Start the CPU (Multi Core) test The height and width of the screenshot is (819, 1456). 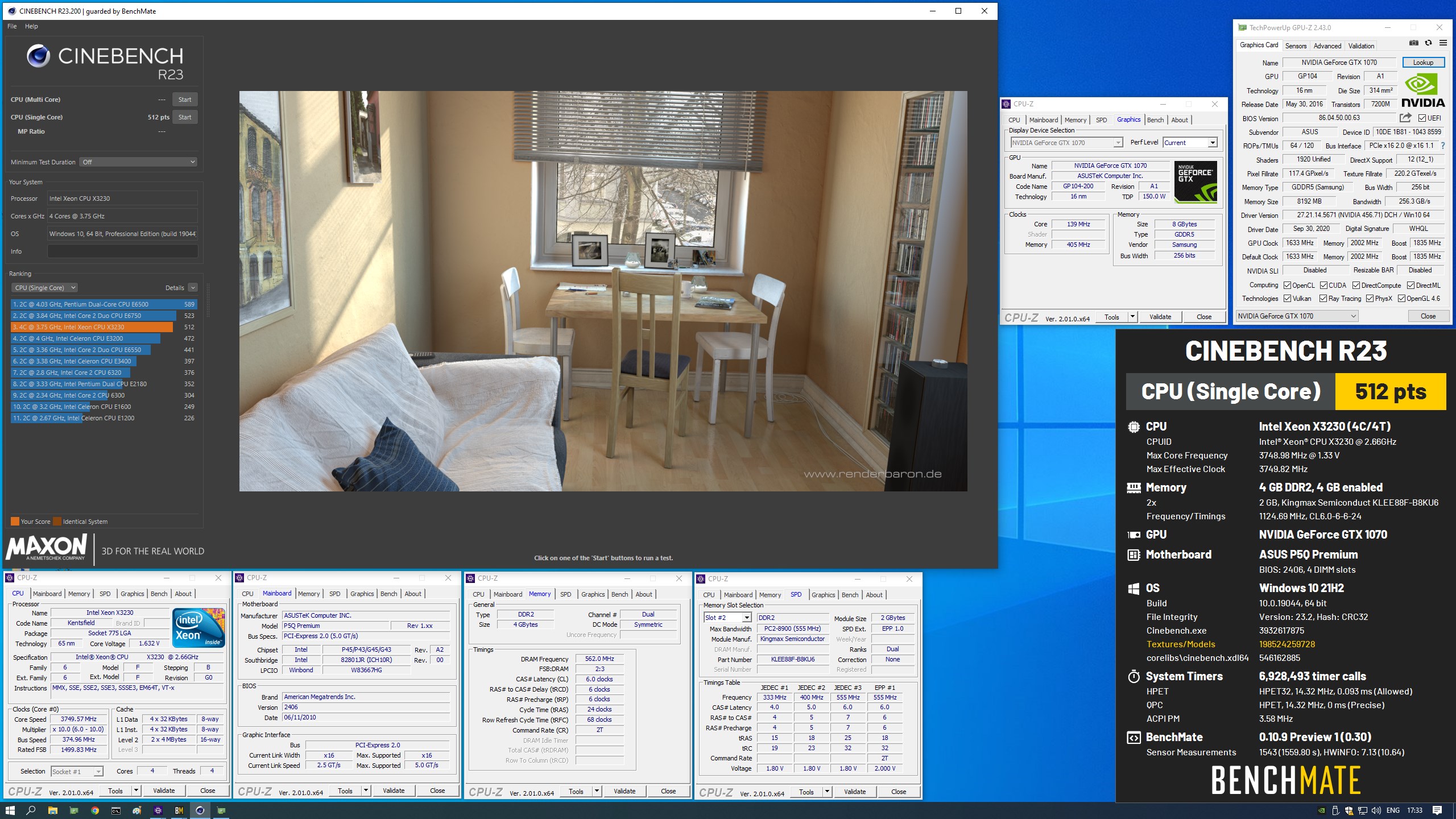[185, 100]
